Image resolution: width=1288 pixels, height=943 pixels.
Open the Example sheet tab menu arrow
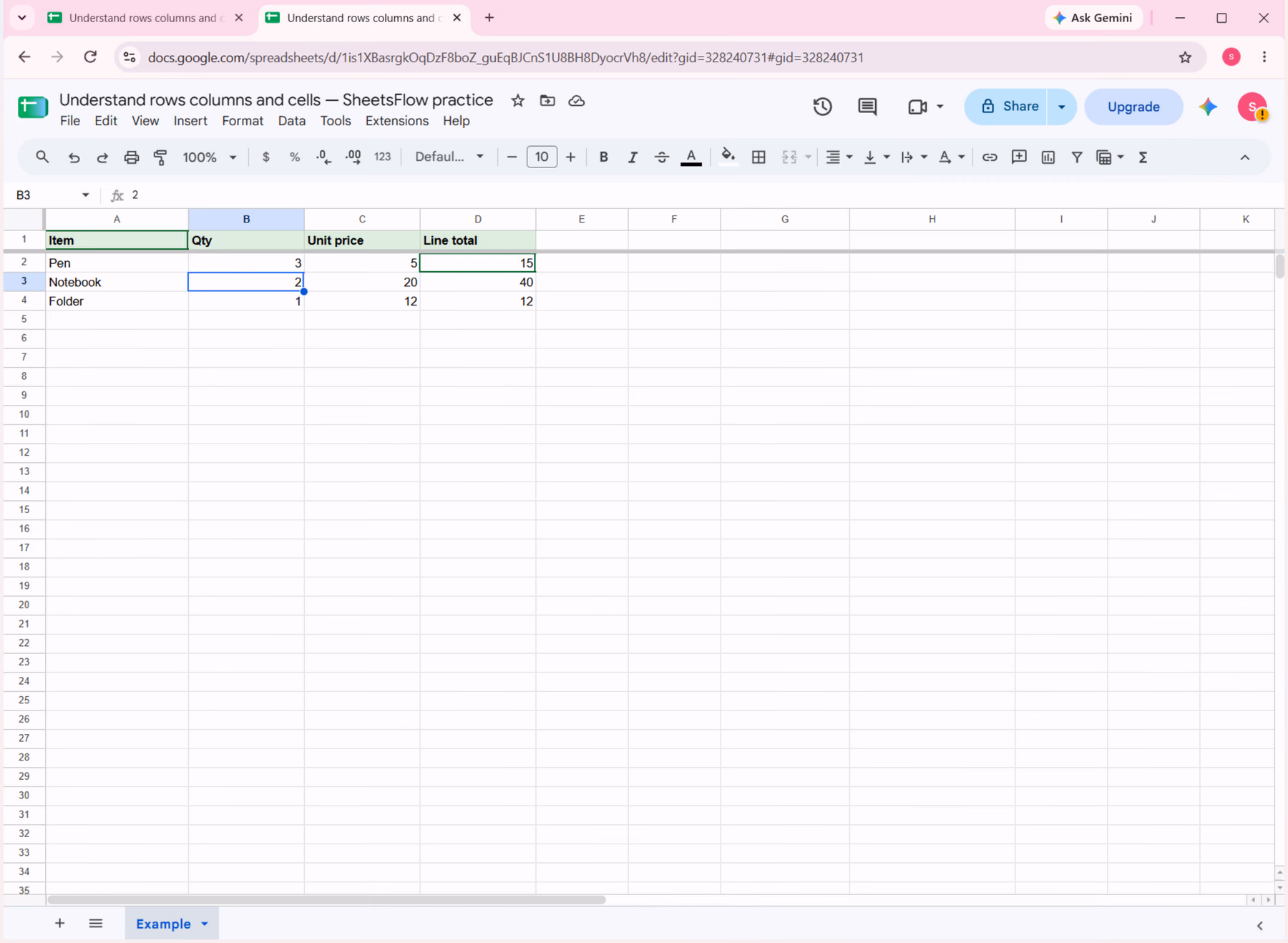click(x=205, y=924)
